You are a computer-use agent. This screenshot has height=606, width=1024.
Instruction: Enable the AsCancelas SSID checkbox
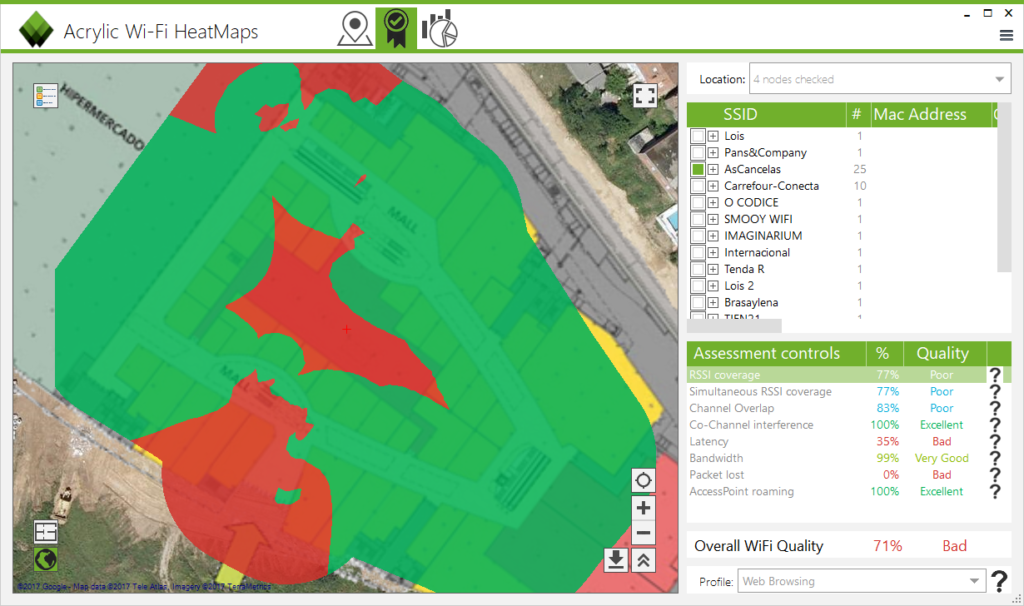700,168
